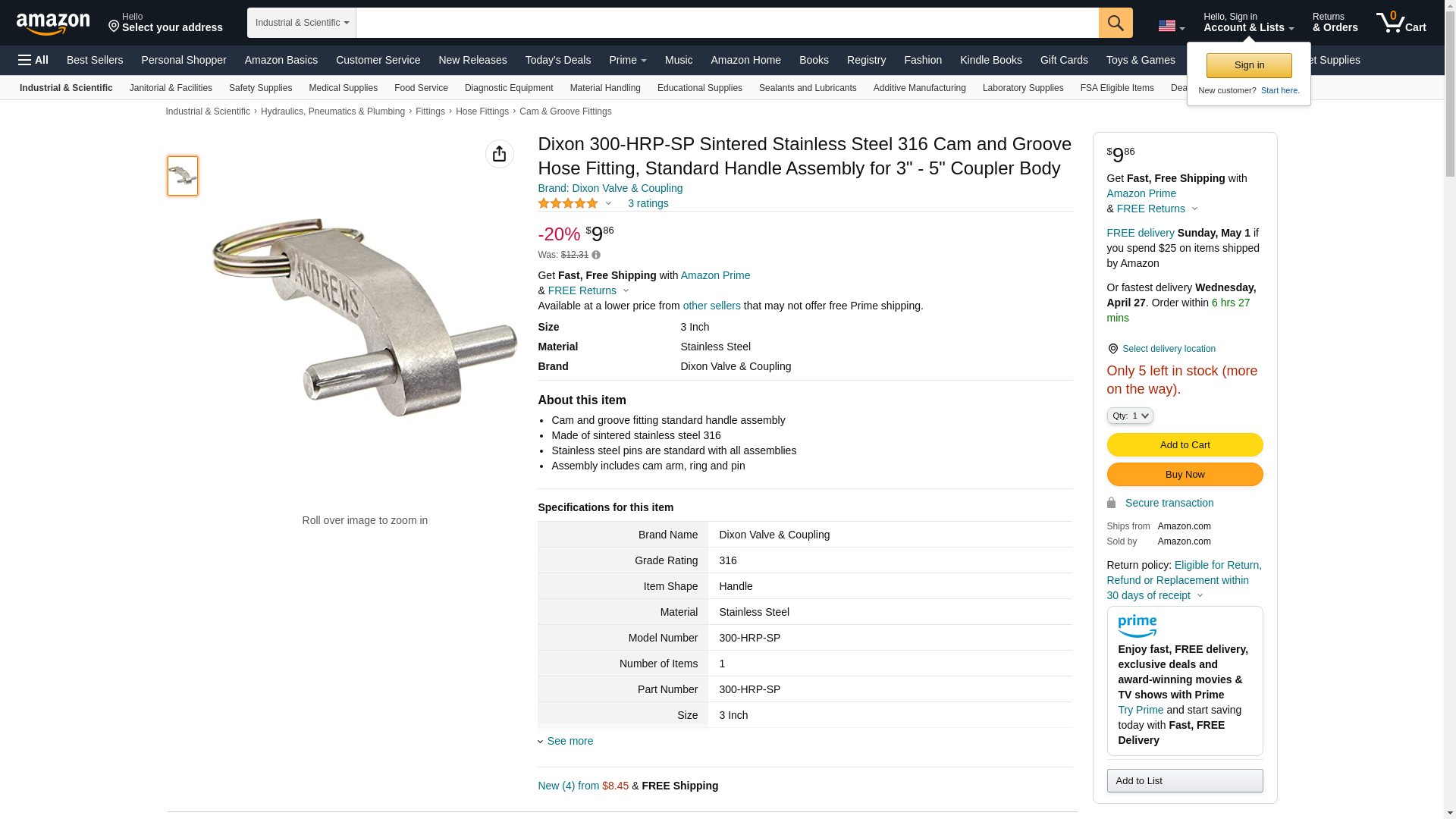The image size is (1456, 819).
Task: Select the Safety Supplies category tab
Action: (x=260, y=88)
